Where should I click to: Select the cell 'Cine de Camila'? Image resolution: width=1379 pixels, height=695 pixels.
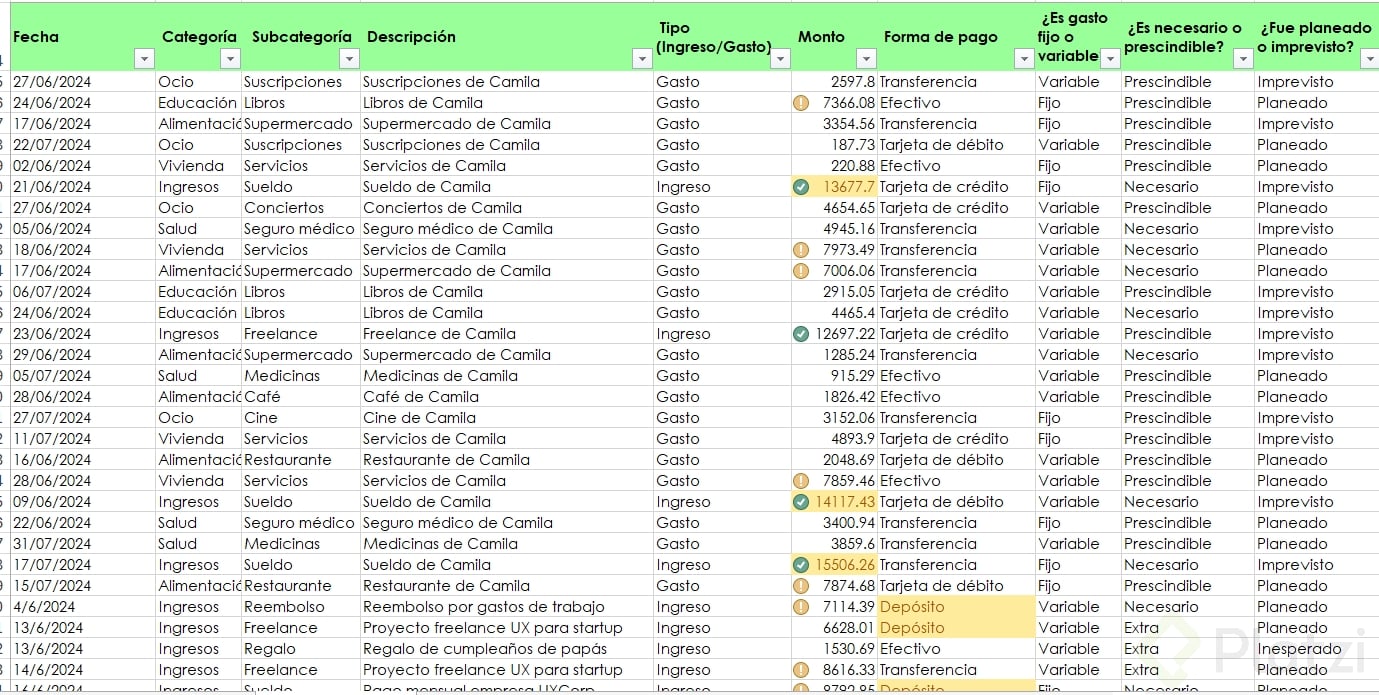tap(506, 418)
